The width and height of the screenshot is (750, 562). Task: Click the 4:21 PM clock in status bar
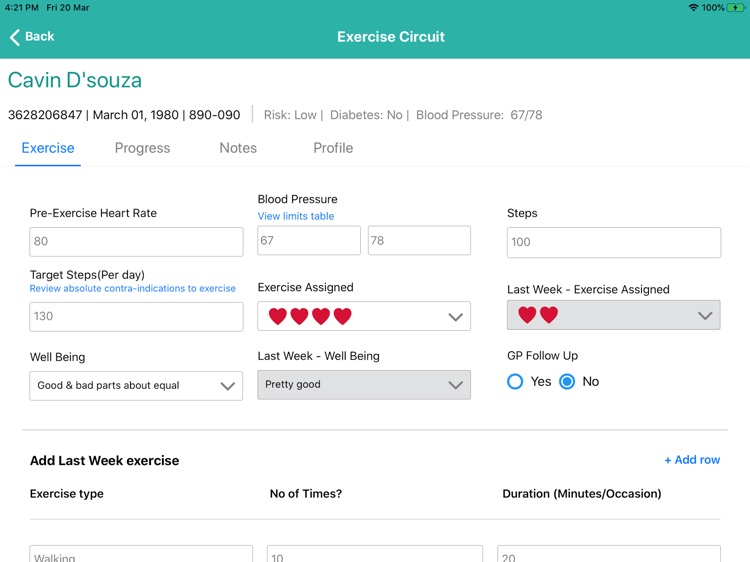pyautogui.click(x=22, y=8)
